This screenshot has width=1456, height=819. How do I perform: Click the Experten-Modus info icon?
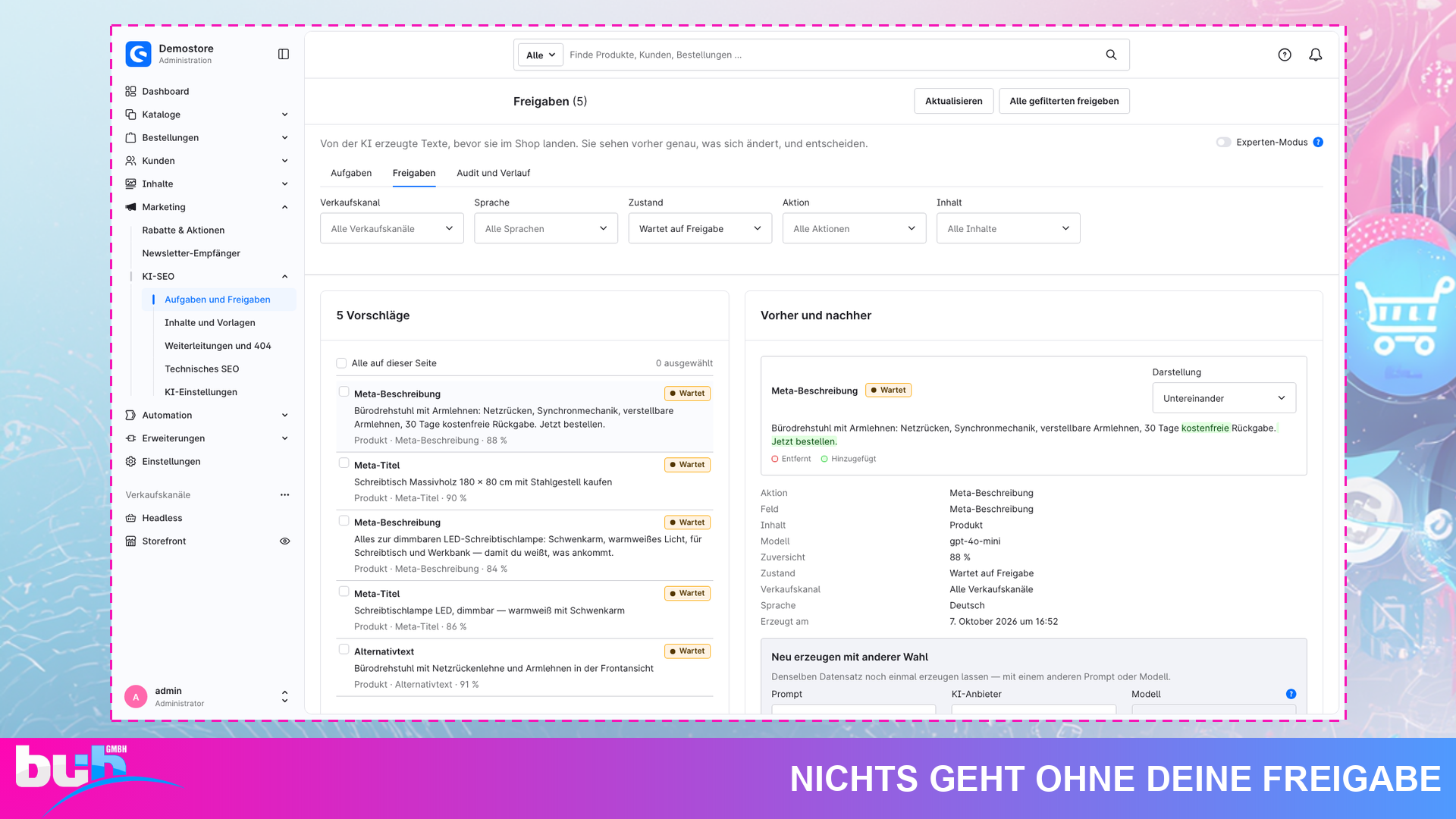[1318, 142]
